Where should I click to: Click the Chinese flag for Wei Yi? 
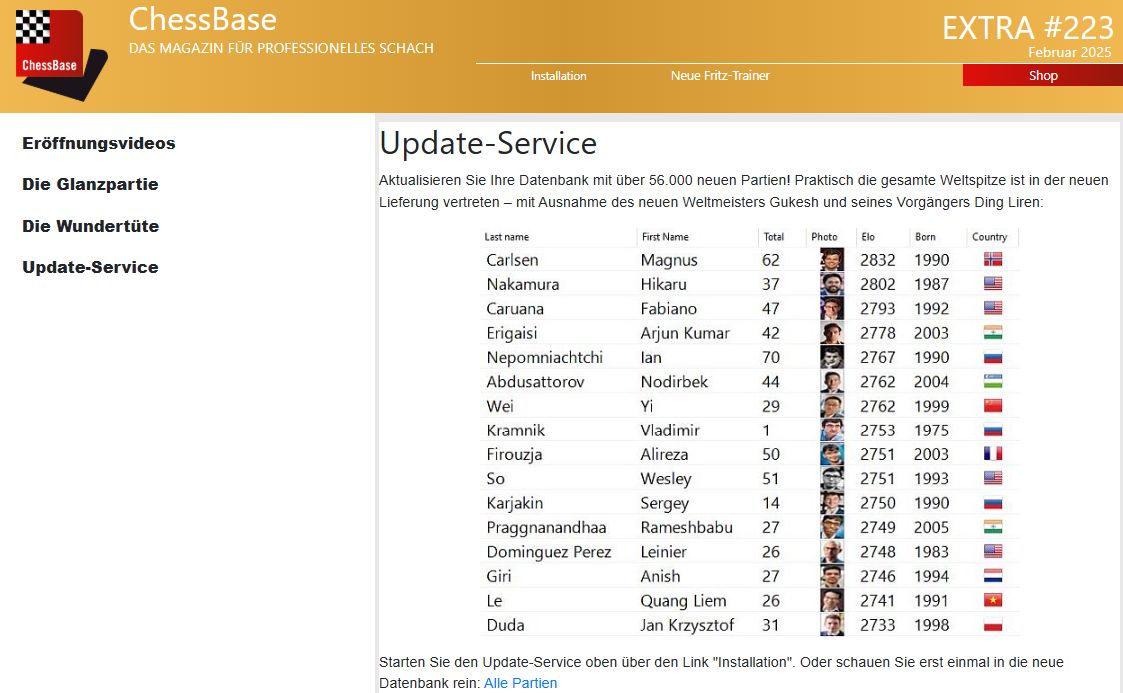tap(992, 406)
